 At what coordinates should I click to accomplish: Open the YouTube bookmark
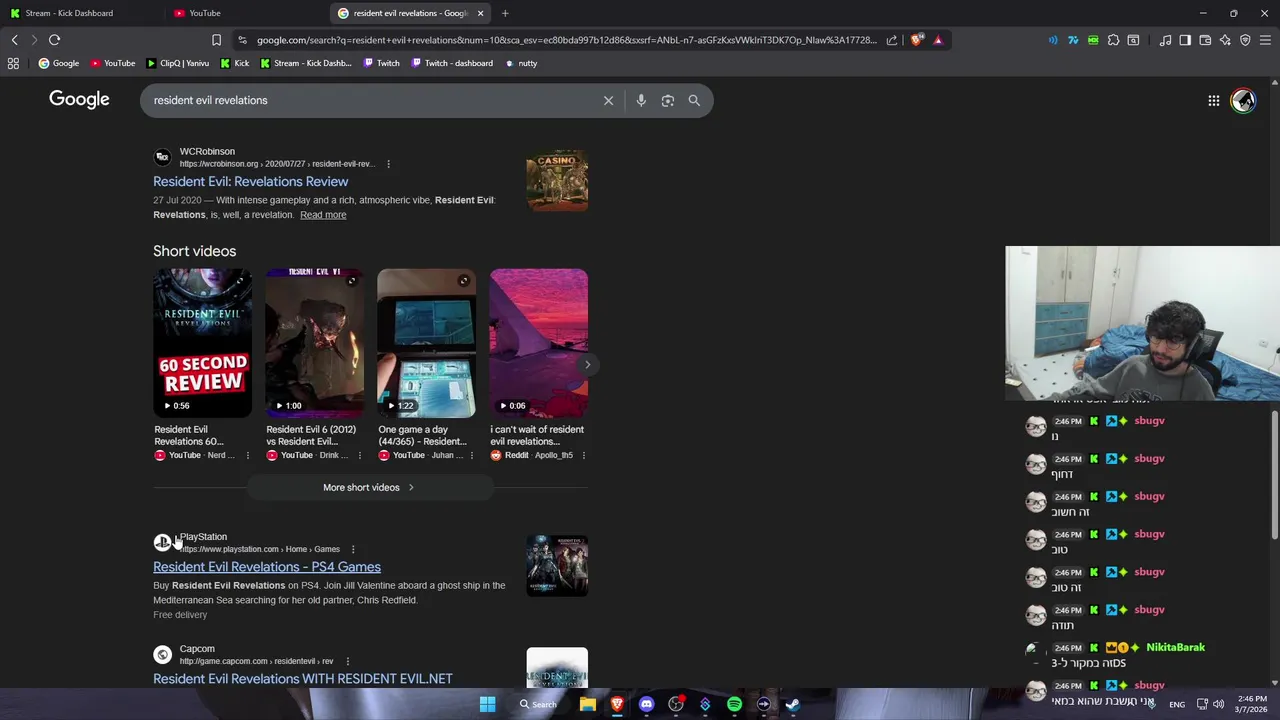pyautogui.click(x=112, y=63)
